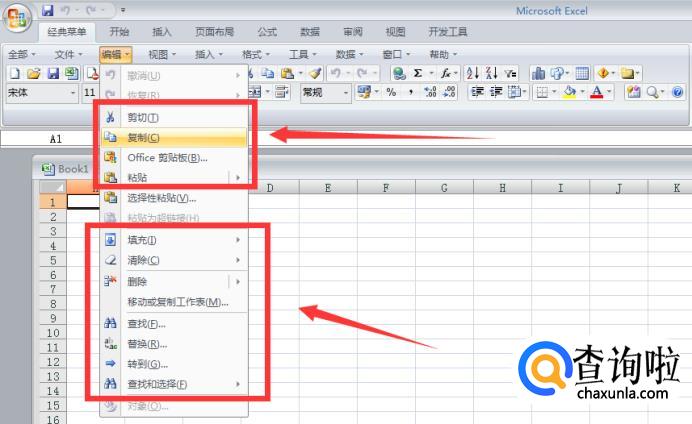The width and height of the screenshot is (692, 424).
Task: Open the 填充(I) submenu
Action: pyautogui.click(x=174, y=240)
